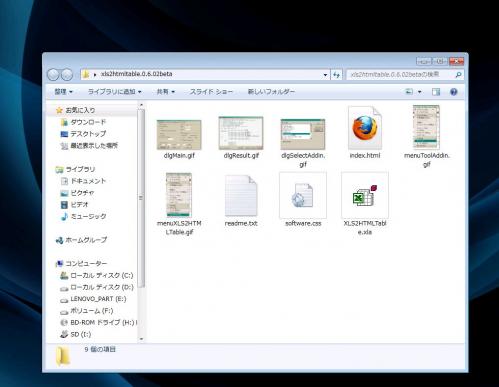
Task: Click the back navigation arrow
Action: pos(53,75)
